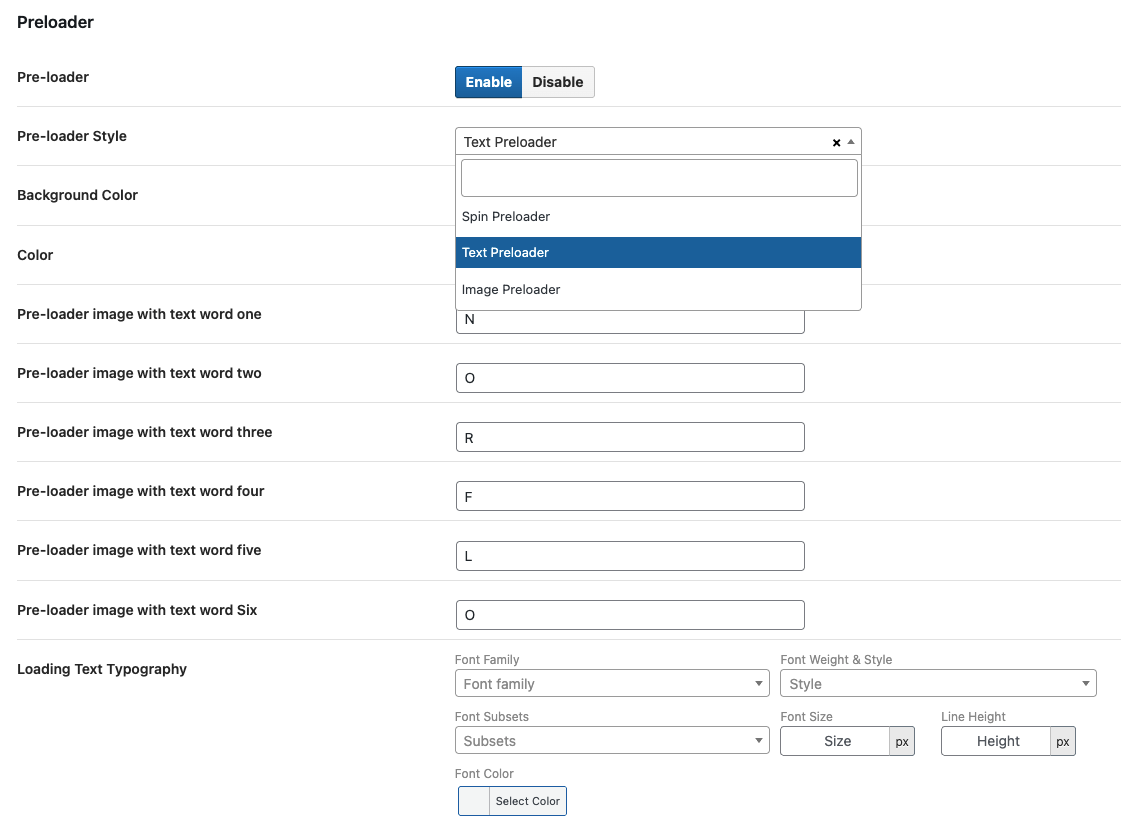Click the Font Size input field
The height and width of the screenshot is (830, 1121).
[835, 741]
